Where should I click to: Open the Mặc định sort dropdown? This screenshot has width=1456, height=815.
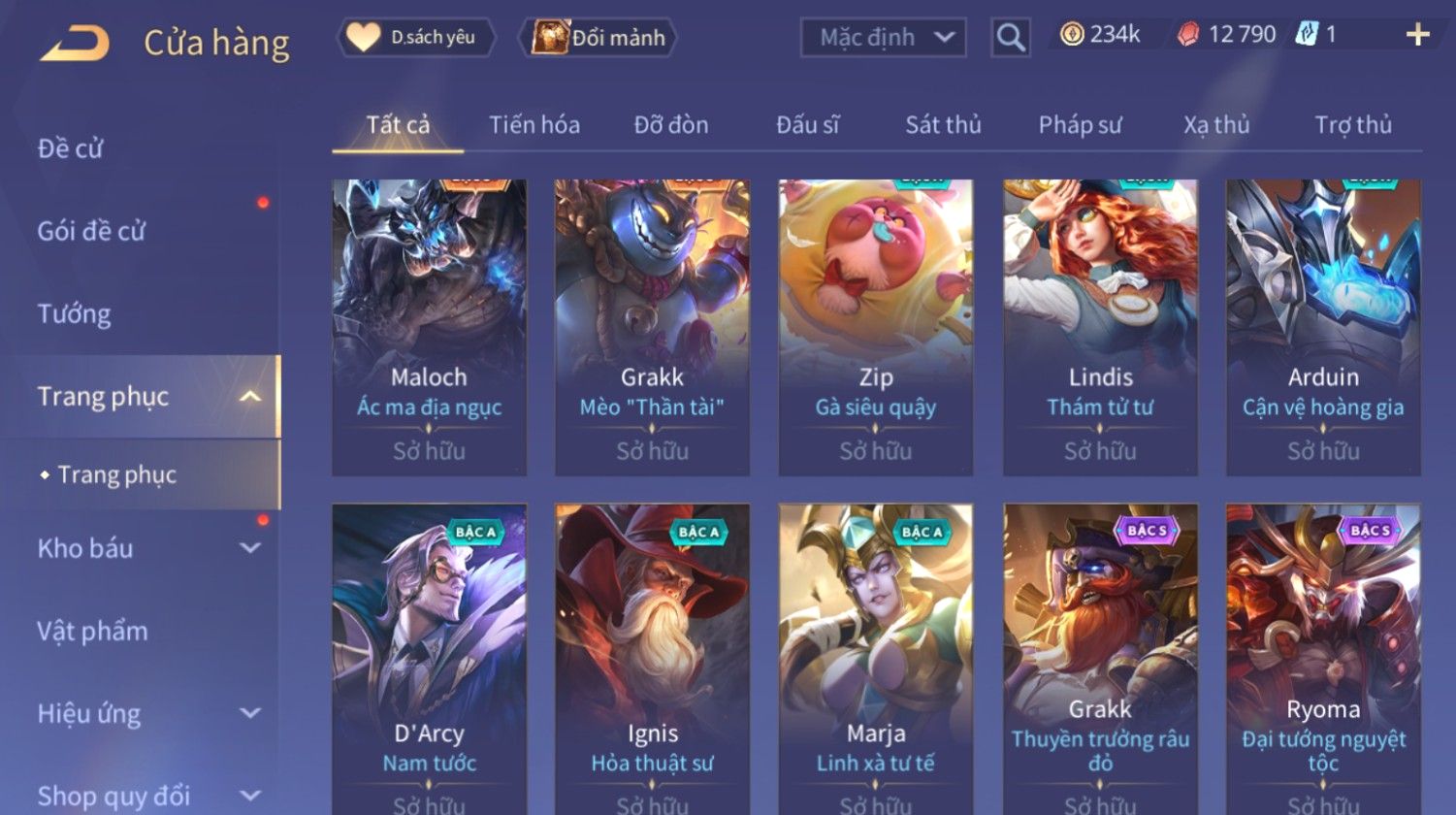pos(884,38)
